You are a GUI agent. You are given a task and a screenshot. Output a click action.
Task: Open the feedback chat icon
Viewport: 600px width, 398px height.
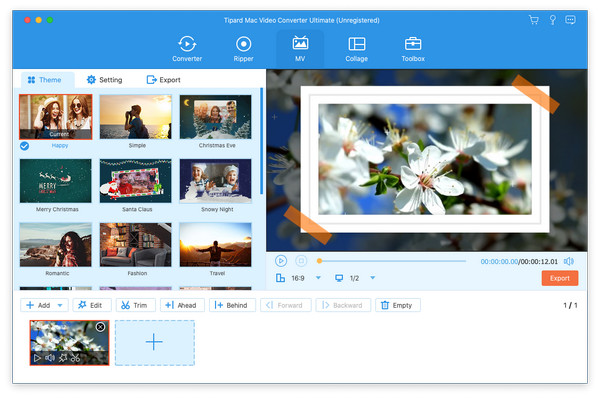[x=570, y=20]
